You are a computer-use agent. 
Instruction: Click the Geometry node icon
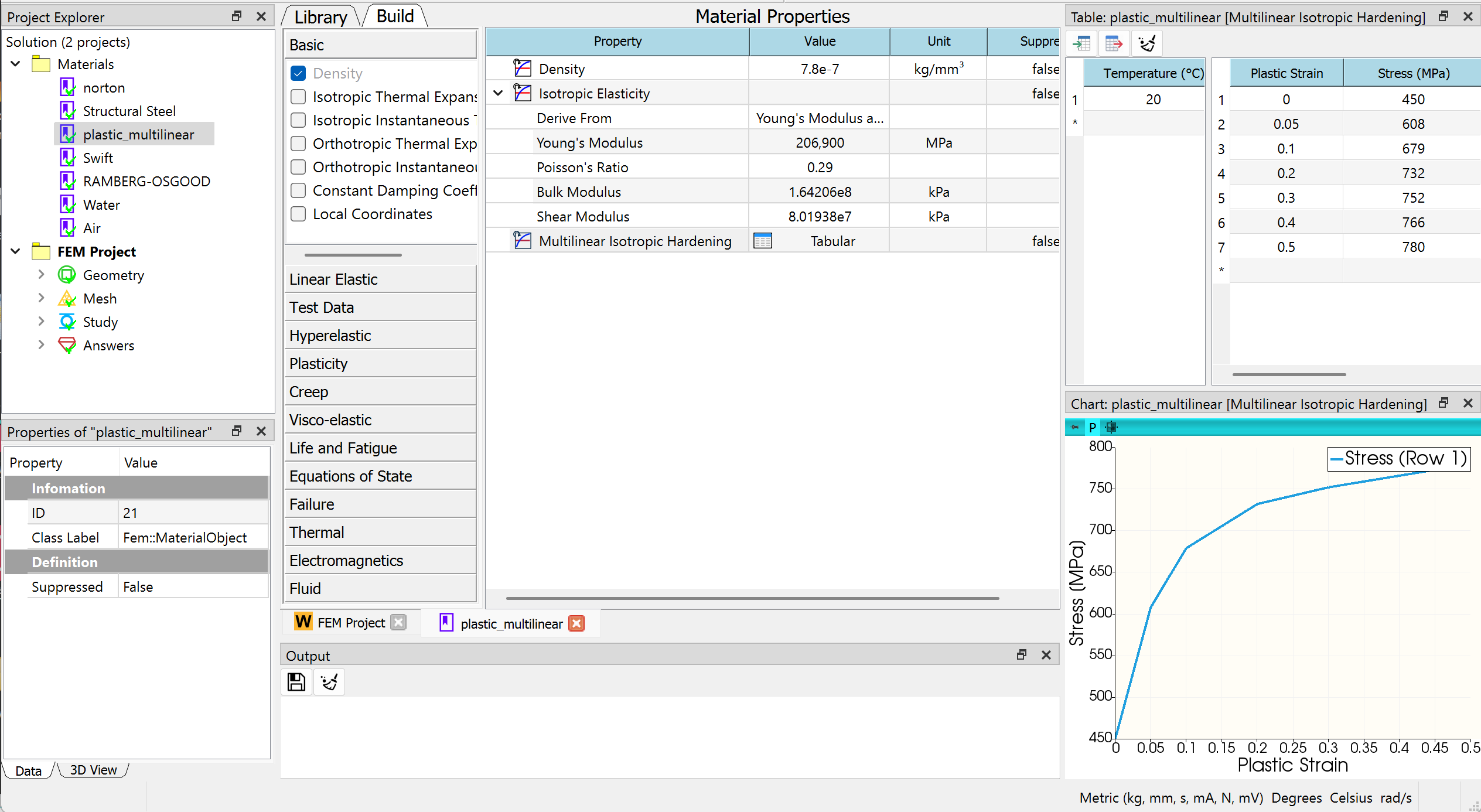point(67,275)
